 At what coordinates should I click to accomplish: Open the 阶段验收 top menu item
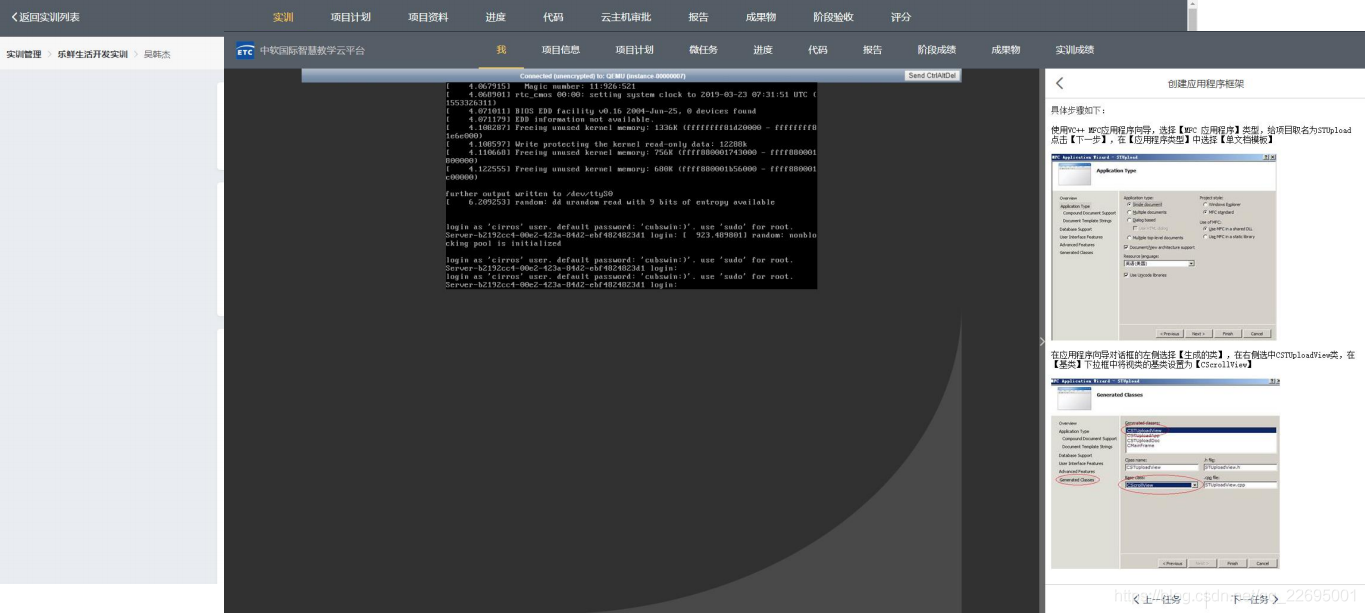pos(833,17)
